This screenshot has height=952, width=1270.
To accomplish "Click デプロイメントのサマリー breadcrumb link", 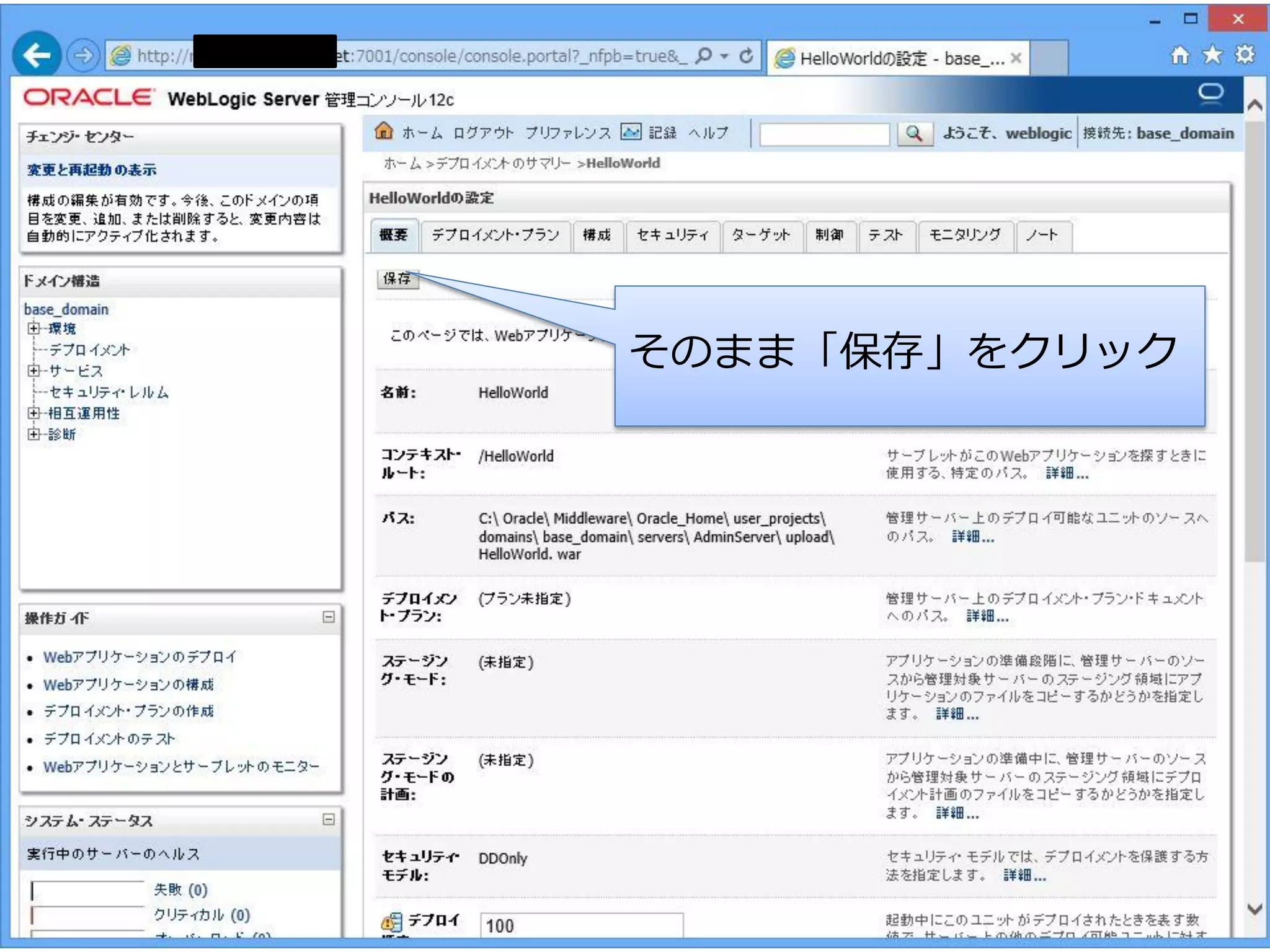I will pos(503,164).
